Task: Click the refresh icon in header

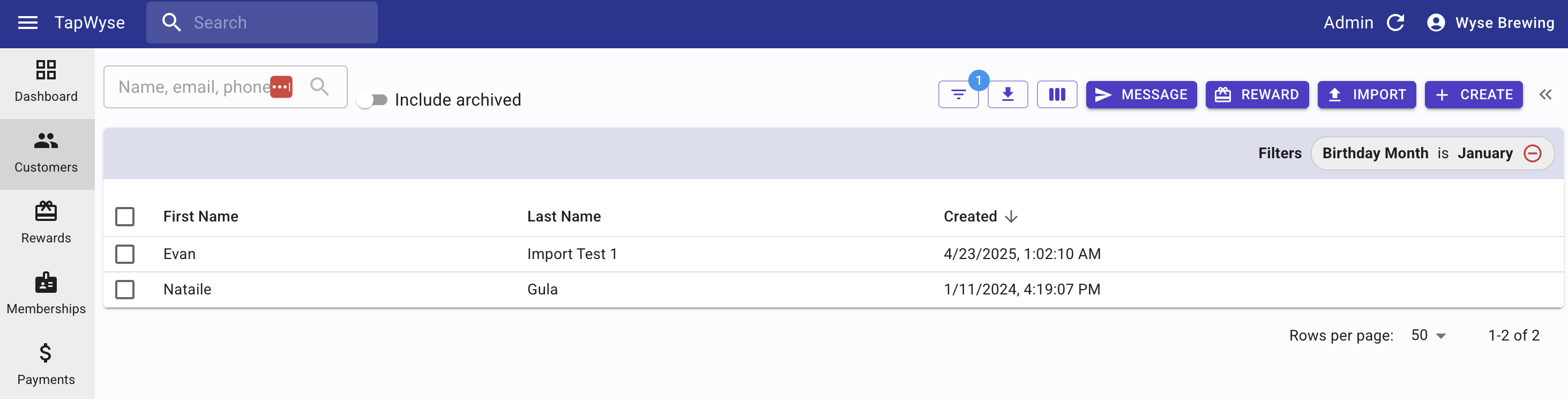Action: tap(1395, 23)
